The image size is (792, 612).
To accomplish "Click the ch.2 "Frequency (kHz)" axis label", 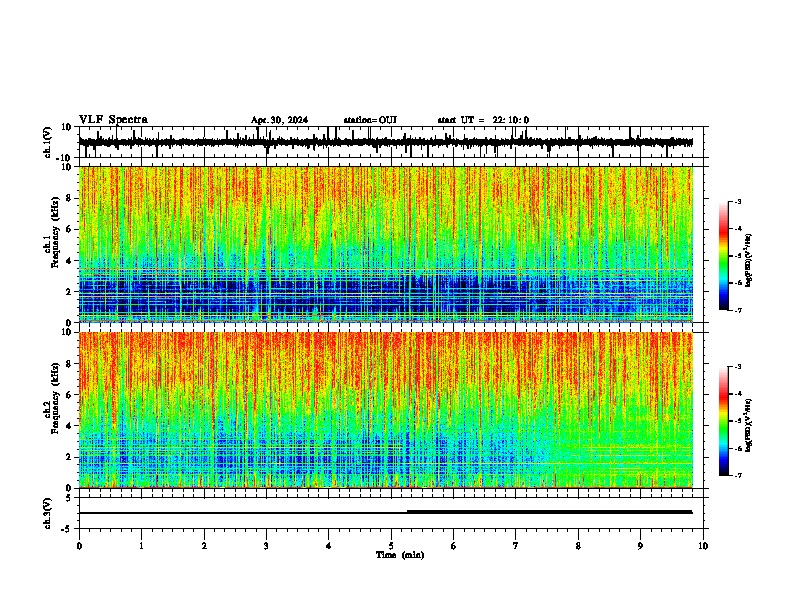I will point(55,398).
